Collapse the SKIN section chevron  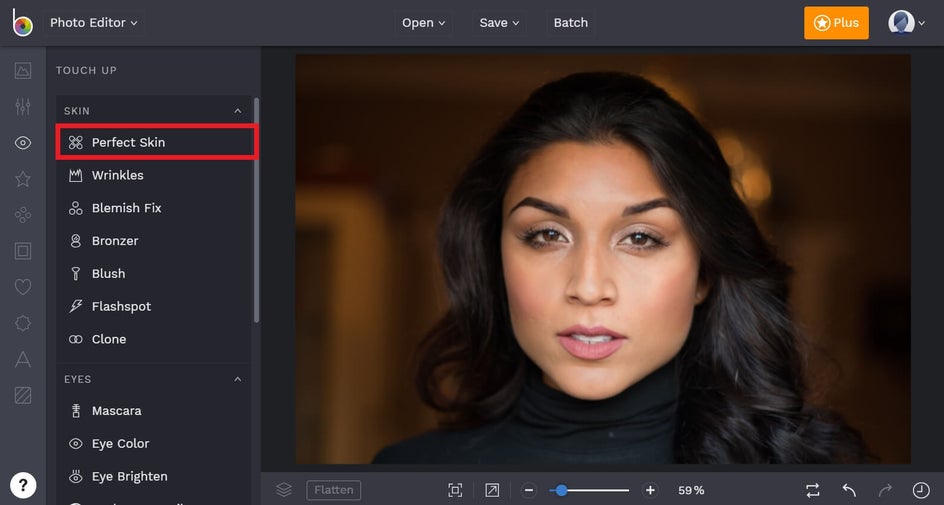pyautogui.click(x=238, y=111)
